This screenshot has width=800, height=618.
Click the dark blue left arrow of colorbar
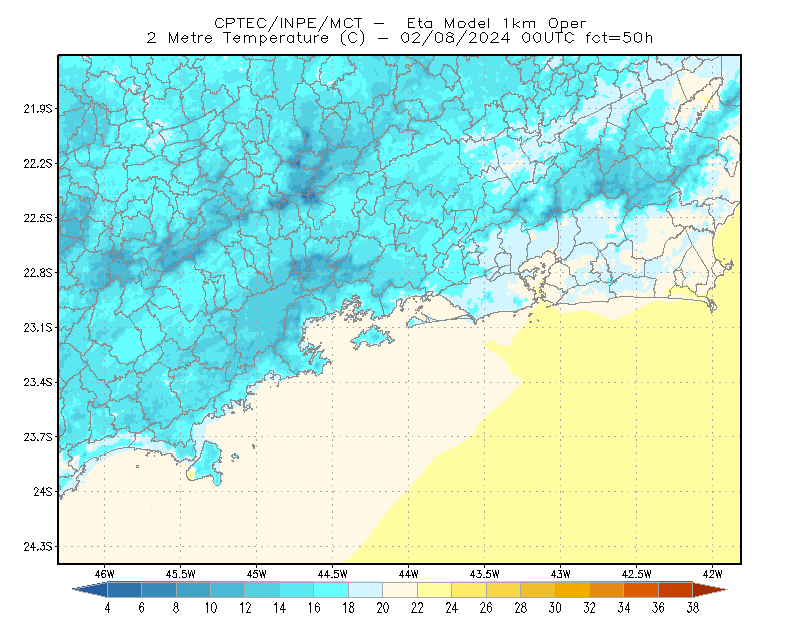[x=91, y=590]
